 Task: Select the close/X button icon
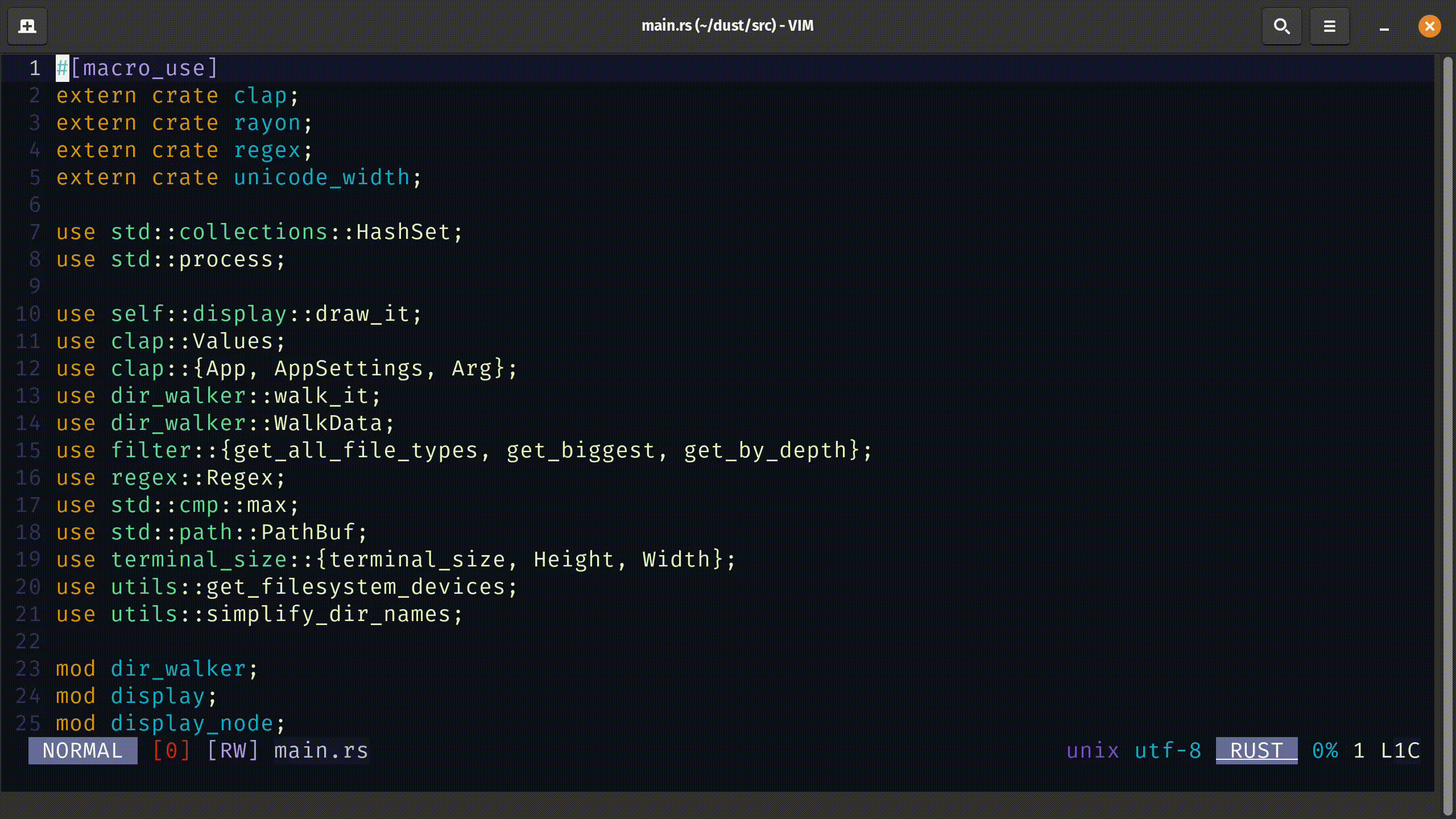[x=1429, y=26]
